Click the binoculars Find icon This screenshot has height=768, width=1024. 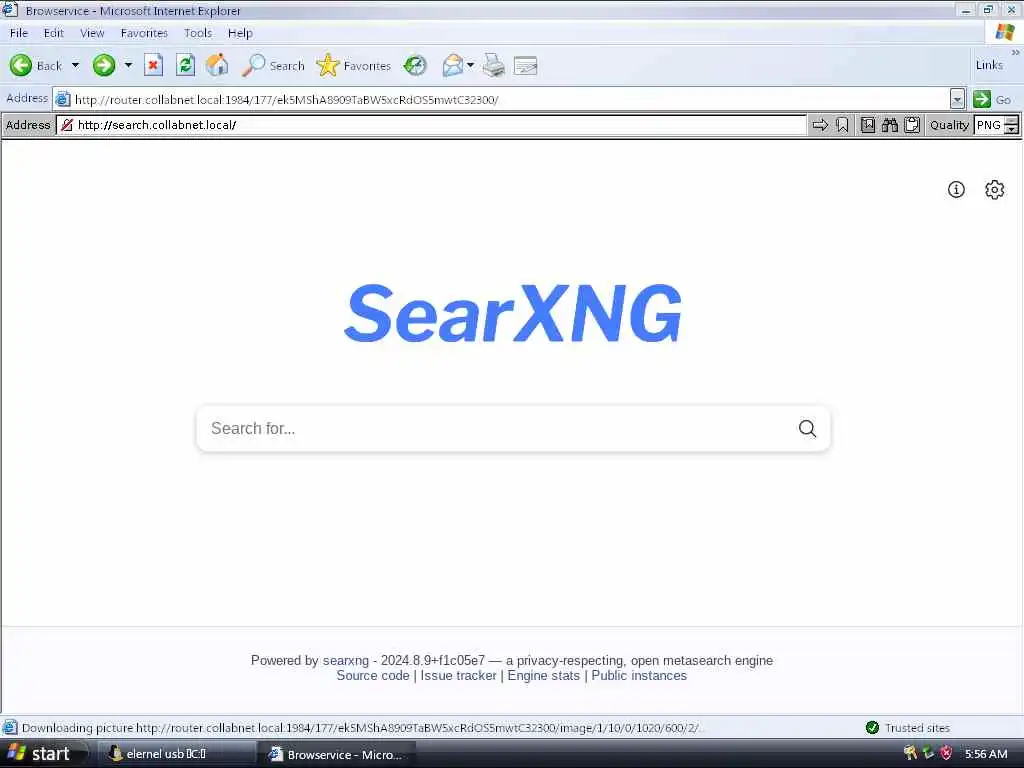point(889,125)
